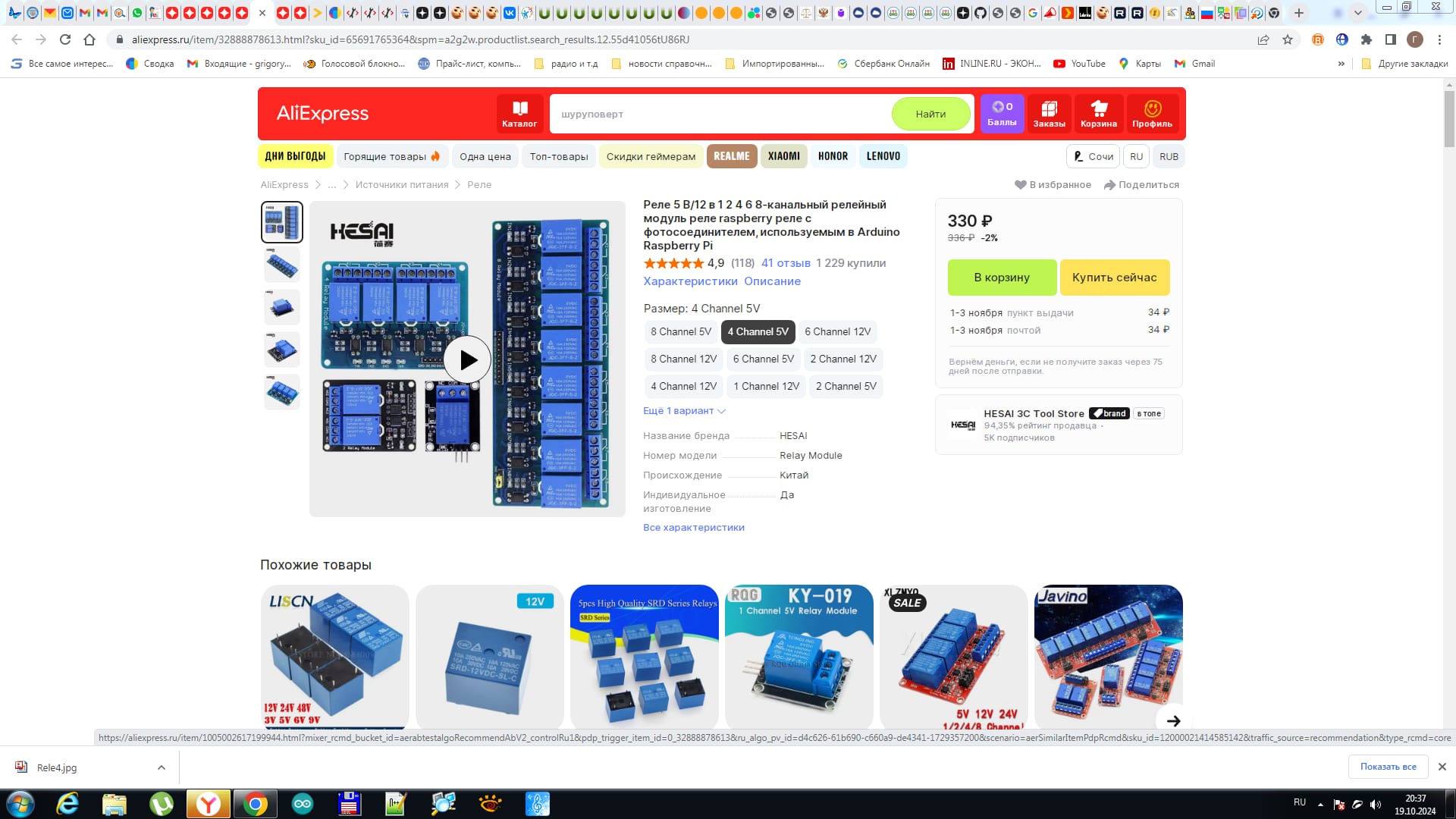Open the Все характеристики link

[693, 527]
